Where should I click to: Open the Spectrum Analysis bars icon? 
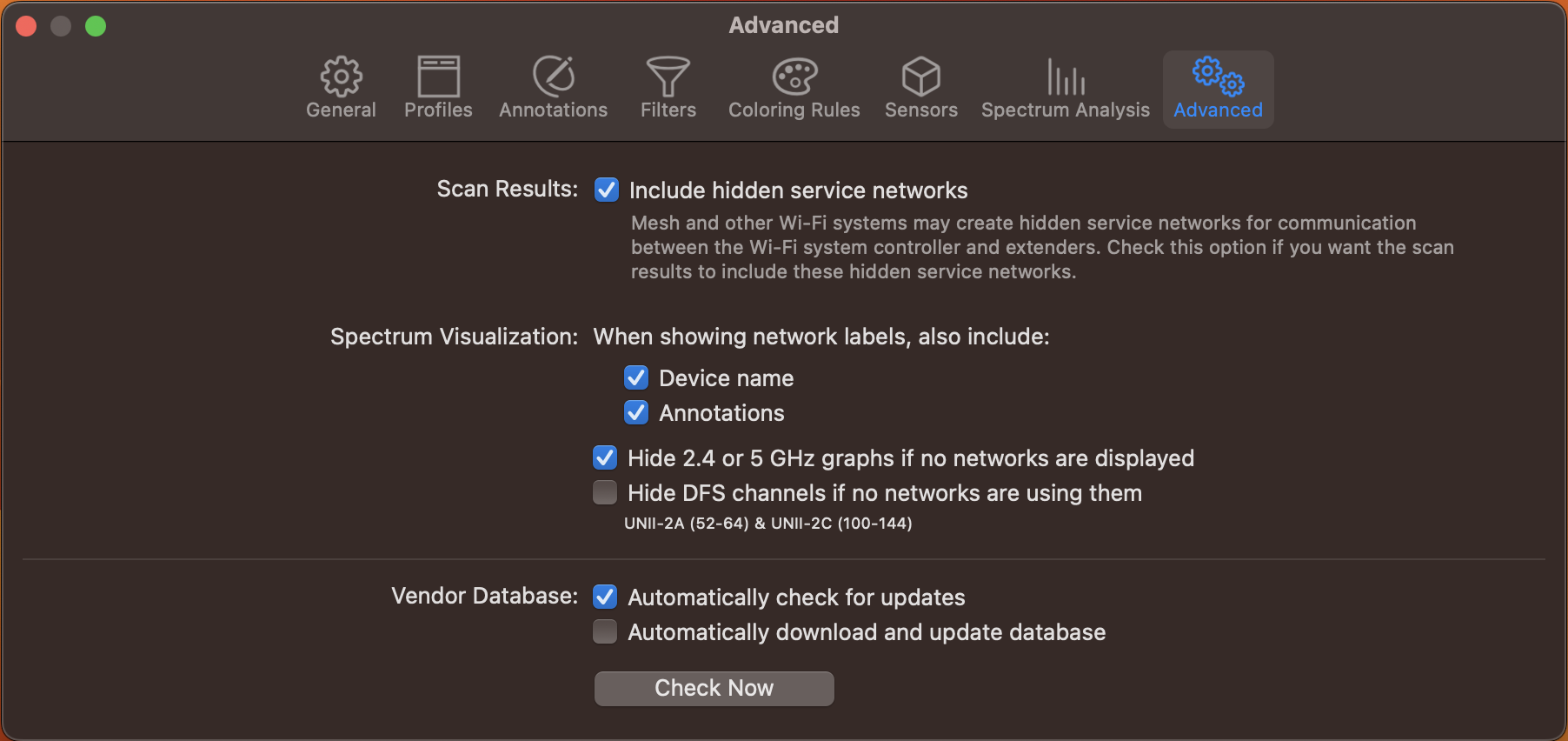click(1066, 77)
